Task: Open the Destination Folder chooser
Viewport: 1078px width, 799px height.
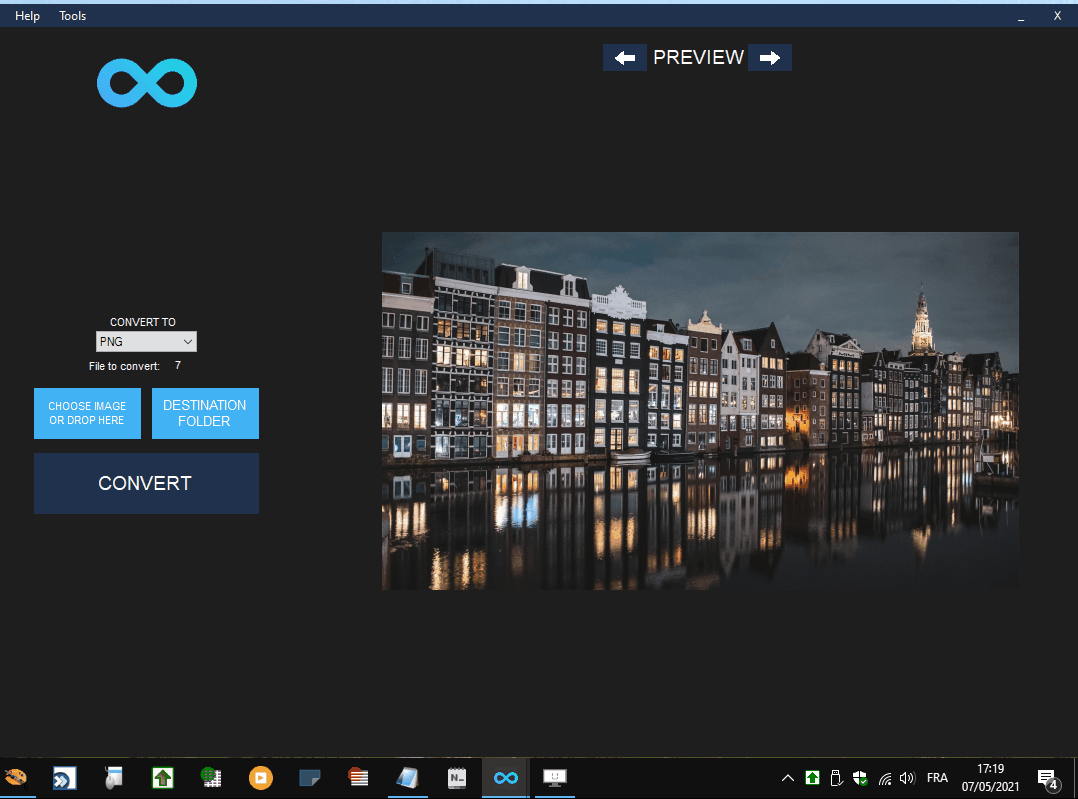Action: pyautogui.click(x=205, y=413)
